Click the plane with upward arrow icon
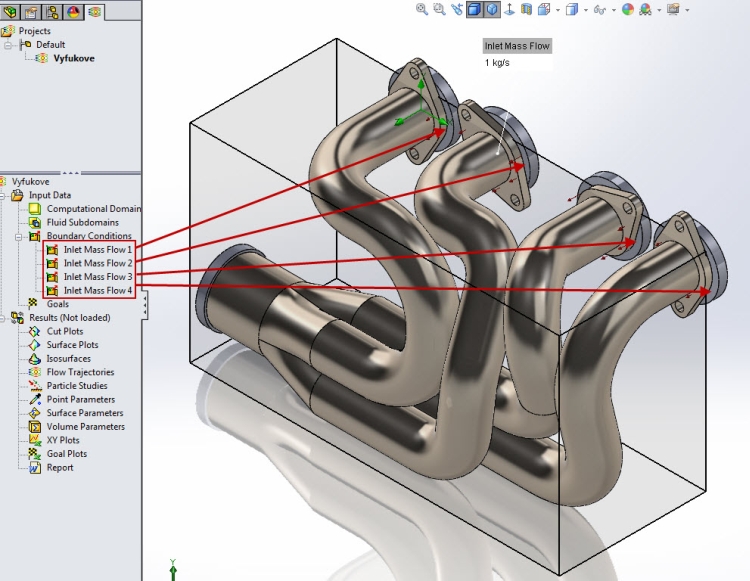This screenshot has width=750, height=581. tap(509, 9)
